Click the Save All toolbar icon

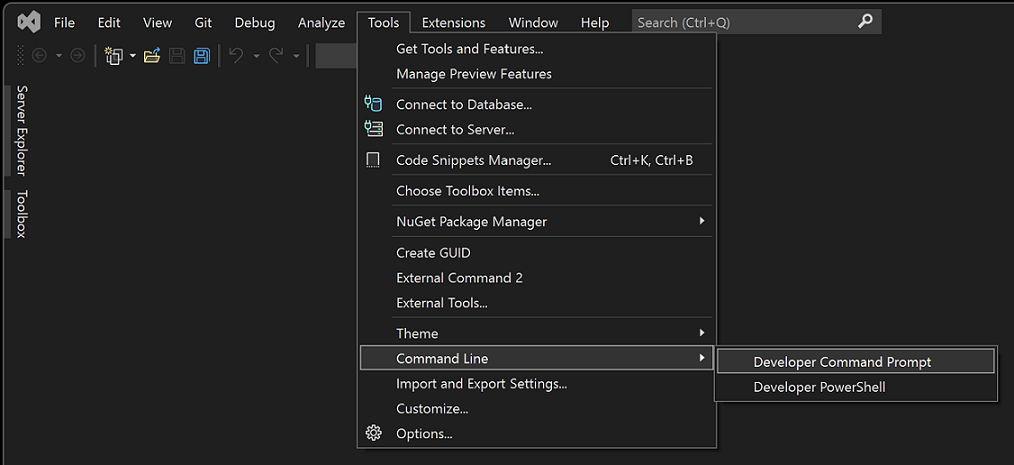pos(202,56)
